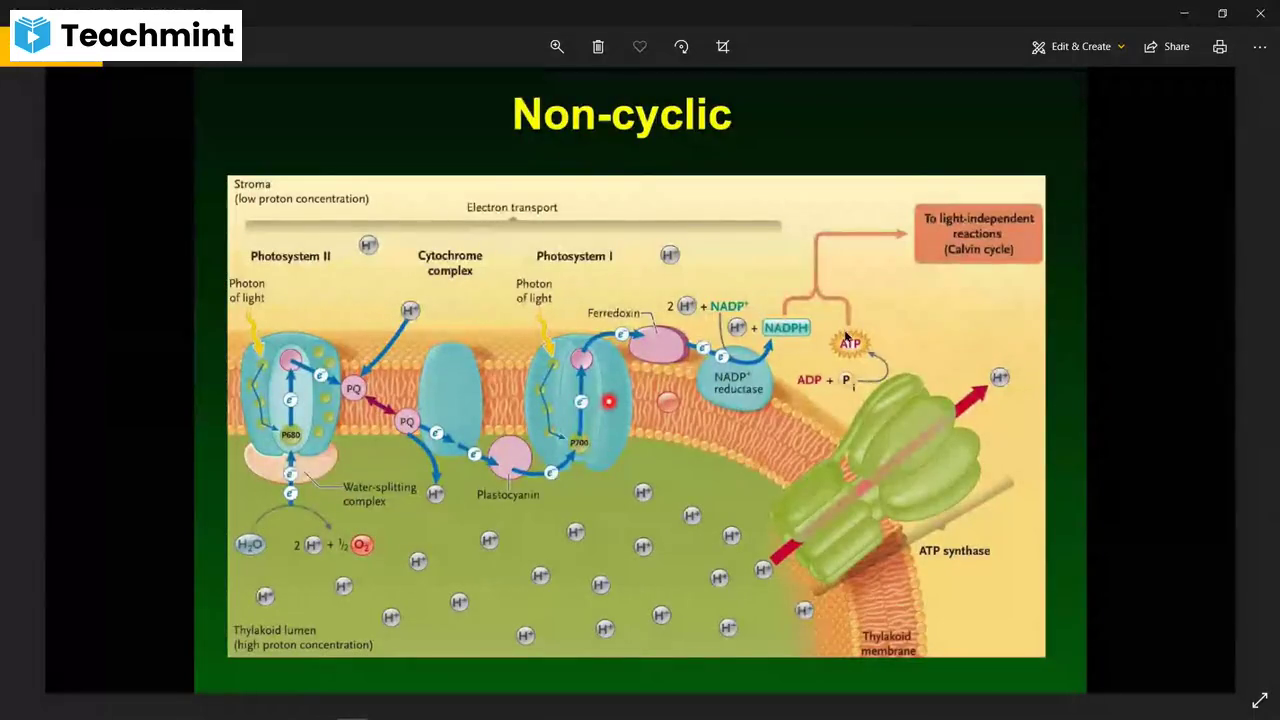Click the Share labeled button
Screen dimensions: 1280x720
(x=1176, y=46)
